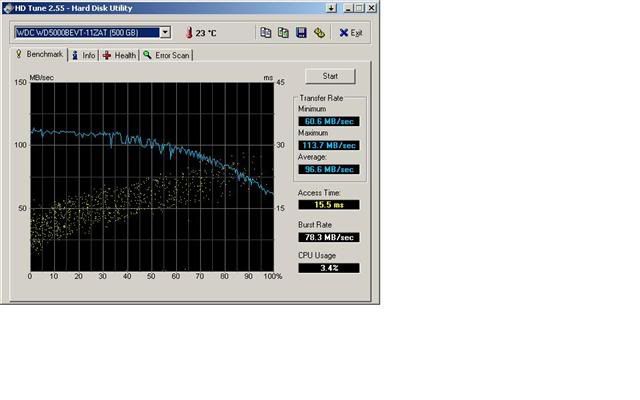Click the 23 °C temperature reading
This screenshot has width=640, height=400.
(x=206, y=32)
